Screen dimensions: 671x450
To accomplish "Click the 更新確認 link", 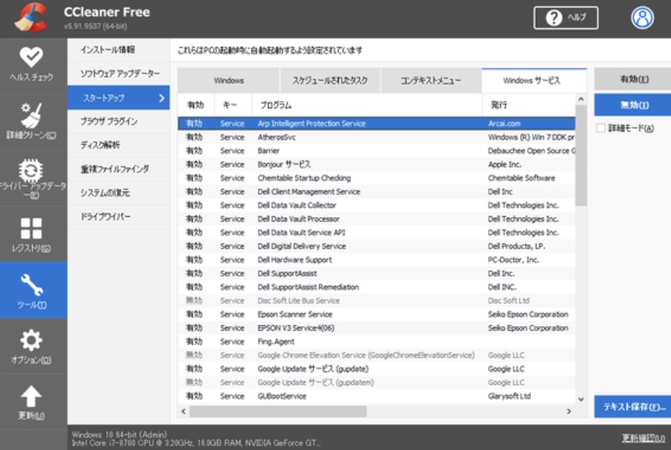I will (643, 438).
